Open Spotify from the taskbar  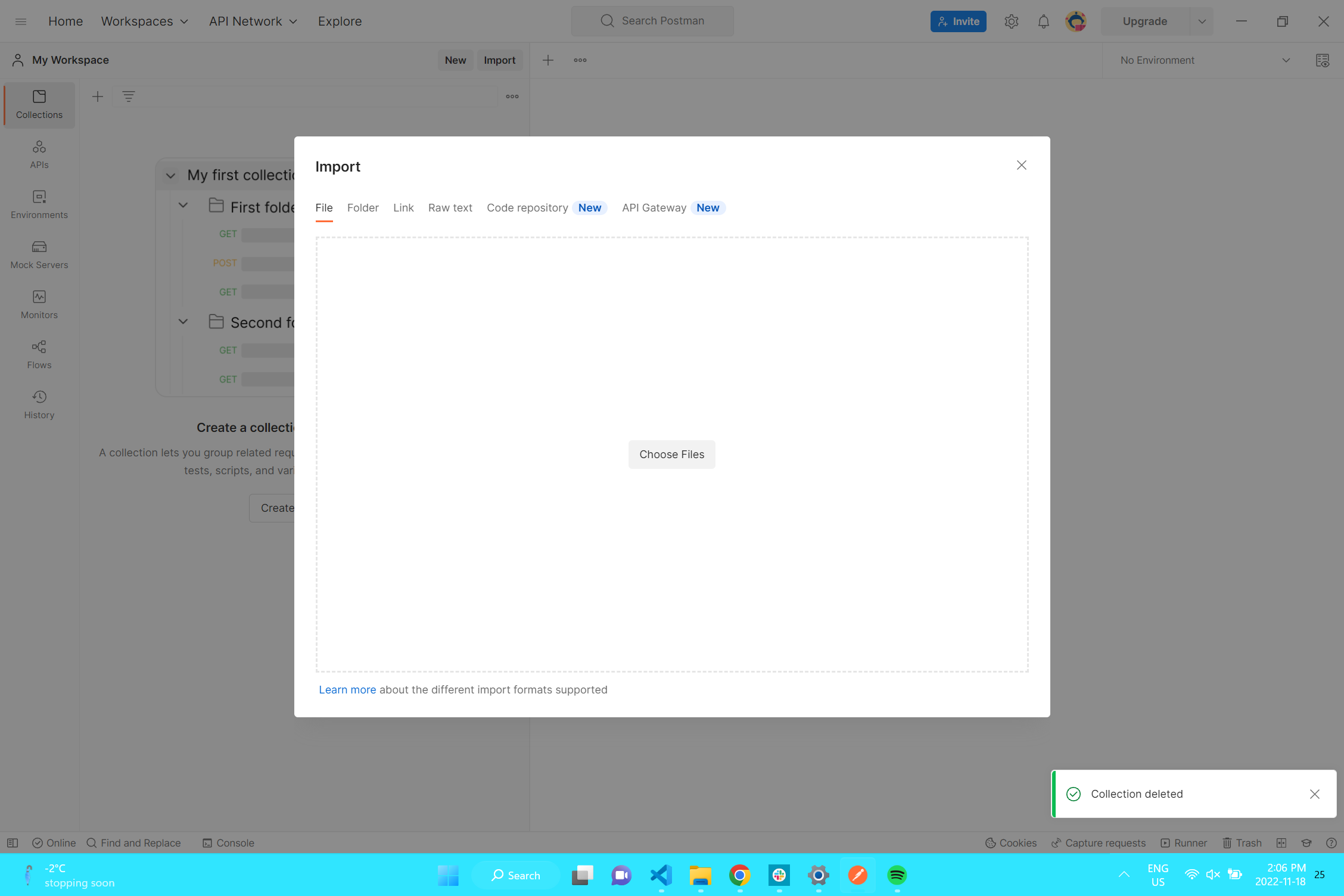[x=897, y=875]
